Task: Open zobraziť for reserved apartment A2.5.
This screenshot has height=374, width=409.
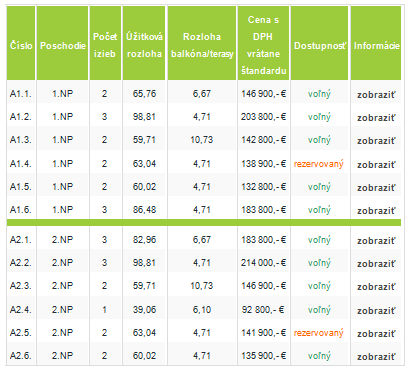Action: pos(376,334)
